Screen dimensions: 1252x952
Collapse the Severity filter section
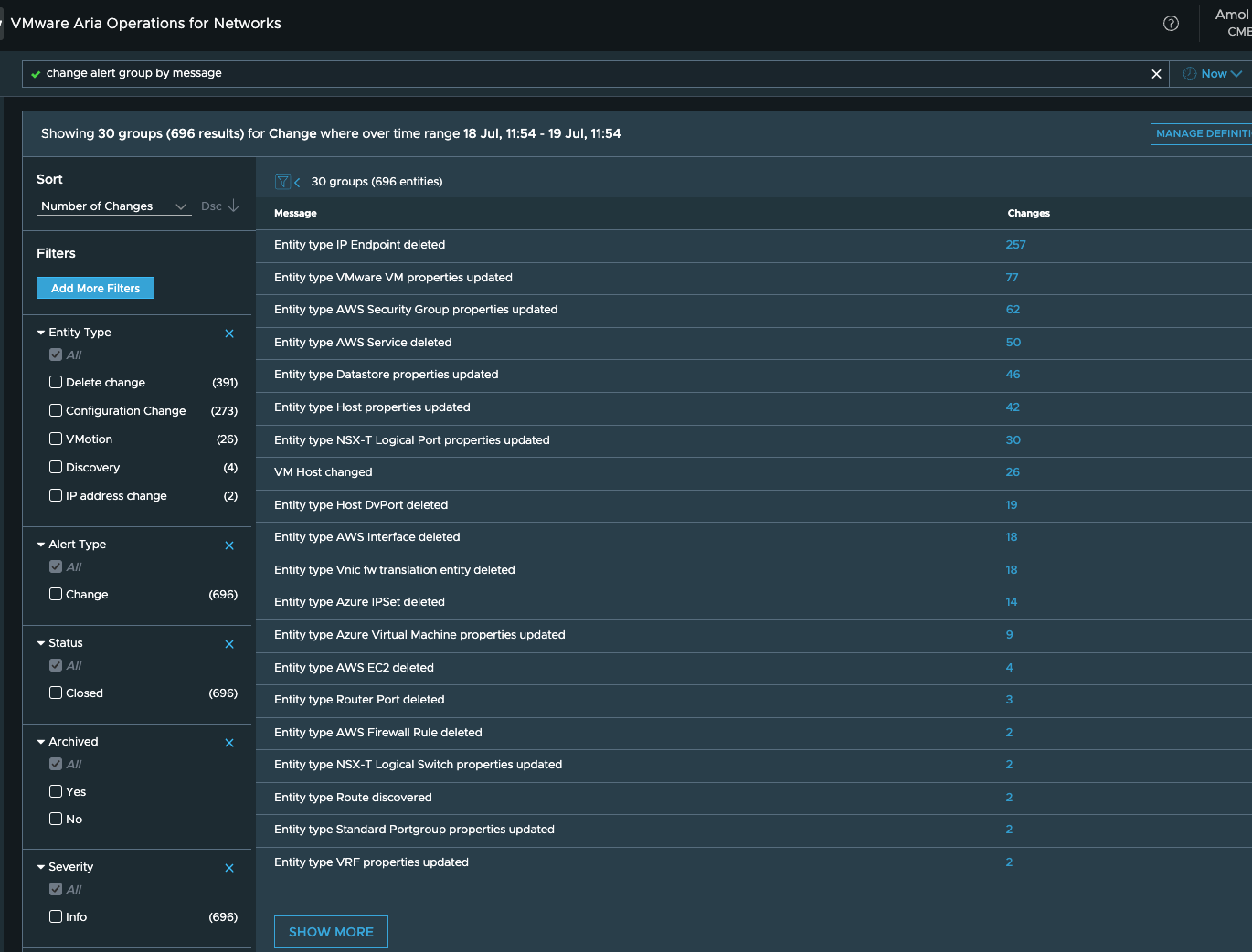tap(41, 867)
